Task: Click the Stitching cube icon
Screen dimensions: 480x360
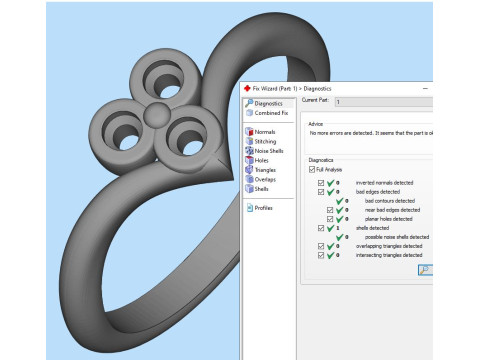Action: [249, 141]
